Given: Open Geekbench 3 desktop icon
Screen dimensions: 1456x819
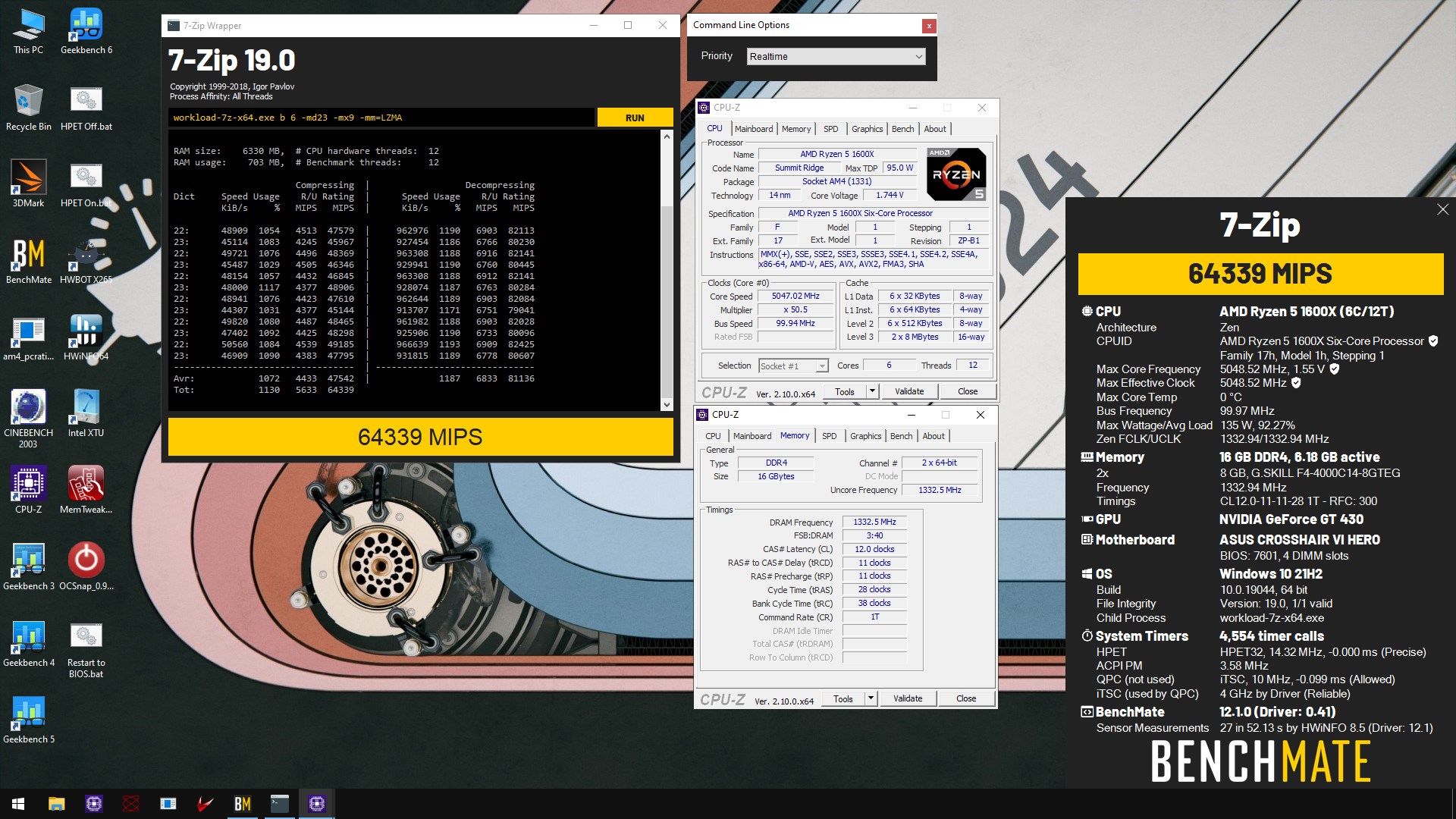Looking at the screenshot, I should (x=29, y=568).
